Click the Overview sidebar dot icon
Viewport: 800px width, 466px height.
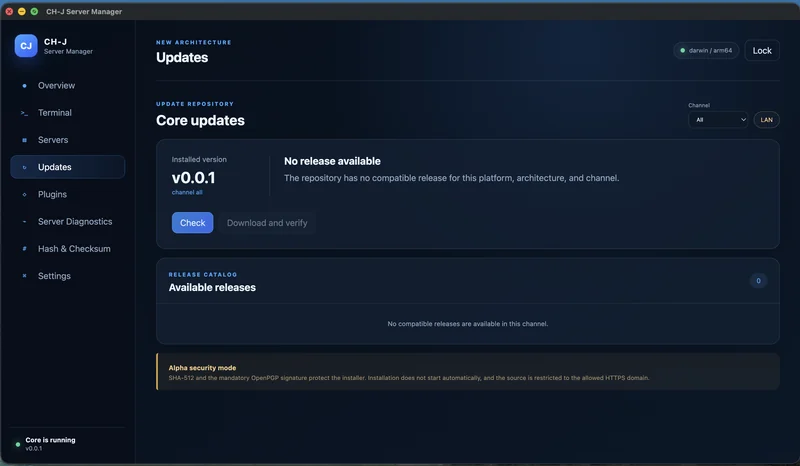click(x=24, y=86)
